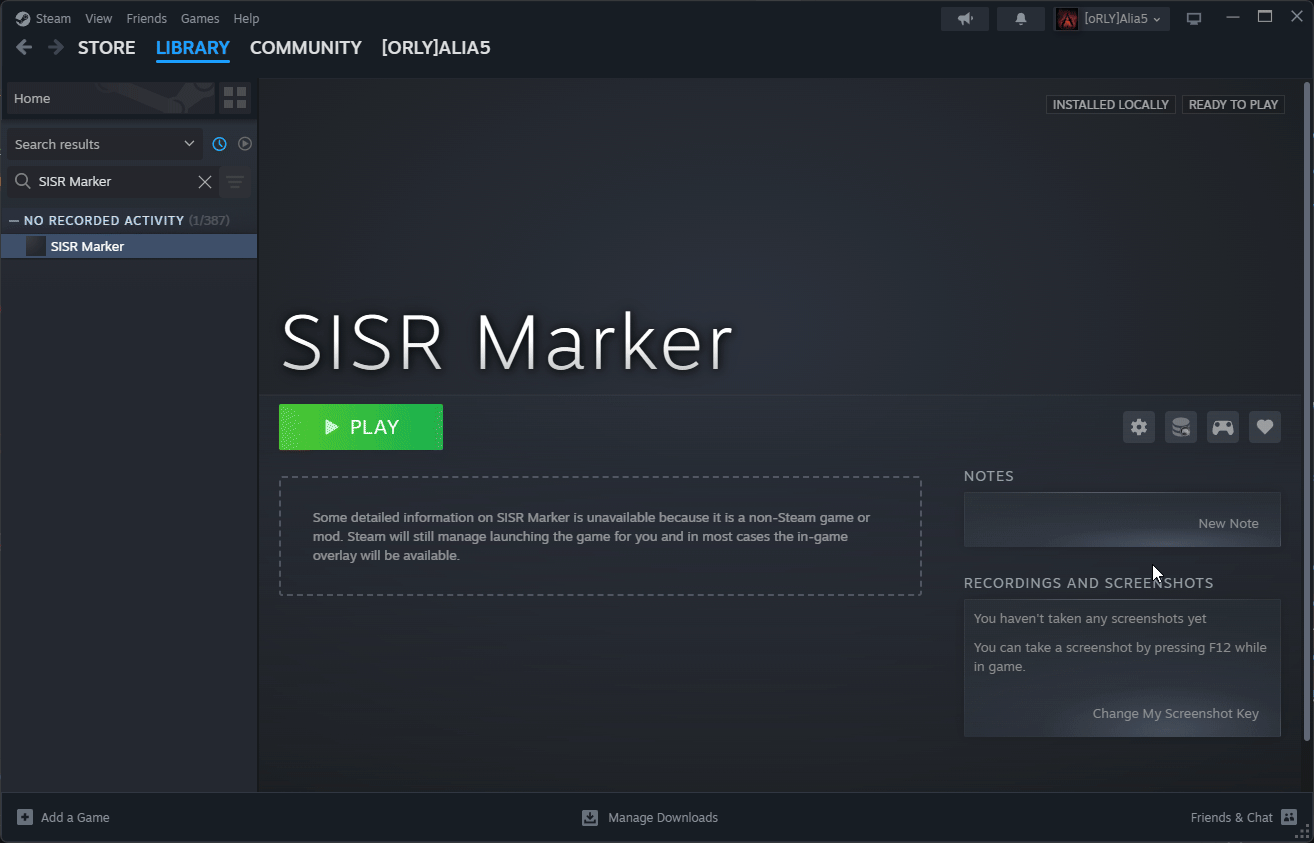Launch SISR Marker with PLAY button
Viewport: 1314px width, 843px height.
361,427
